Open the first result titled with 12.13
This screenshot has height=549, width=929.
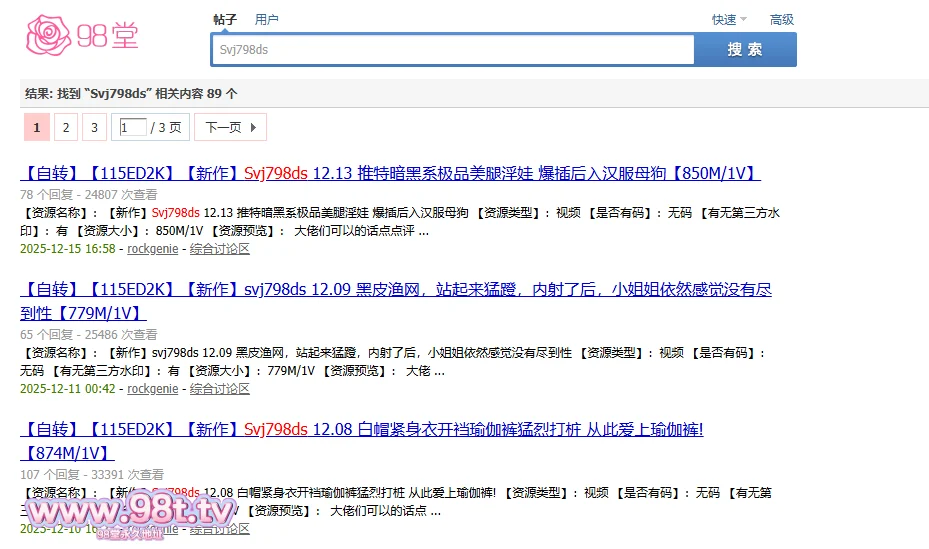coord(390,173)
